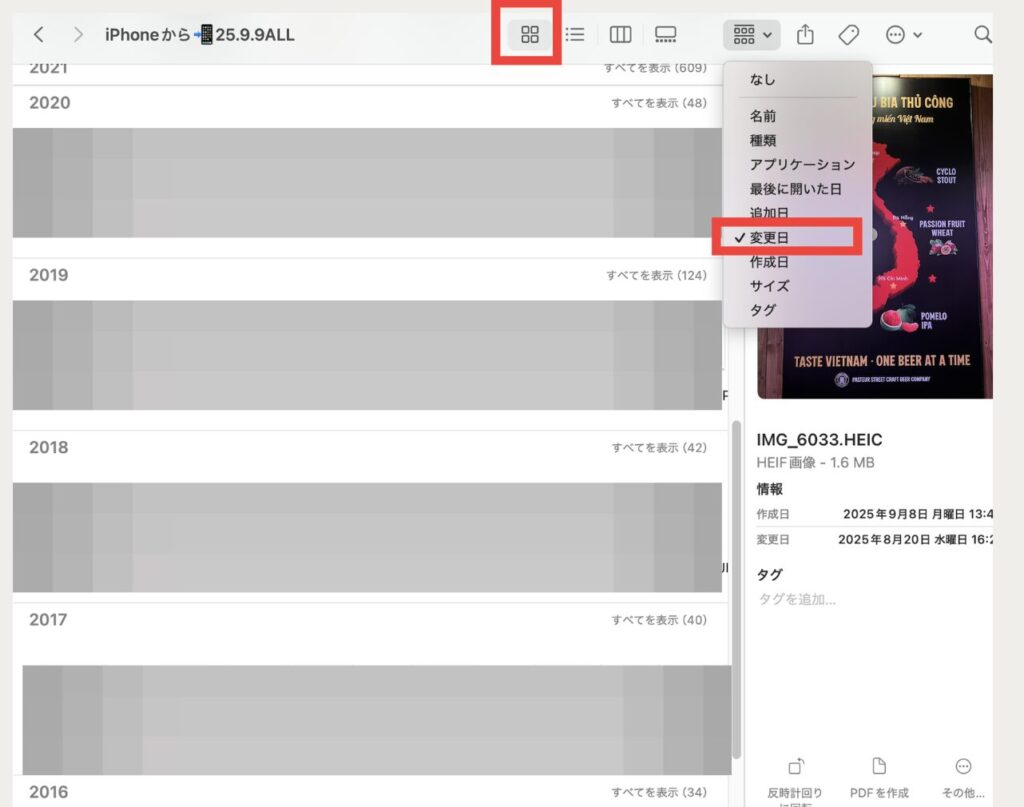Select 変更日 in grouping menu
The width and height of the screenshot is (1024, 807).
pyautogui.click(x=770, y=238)
